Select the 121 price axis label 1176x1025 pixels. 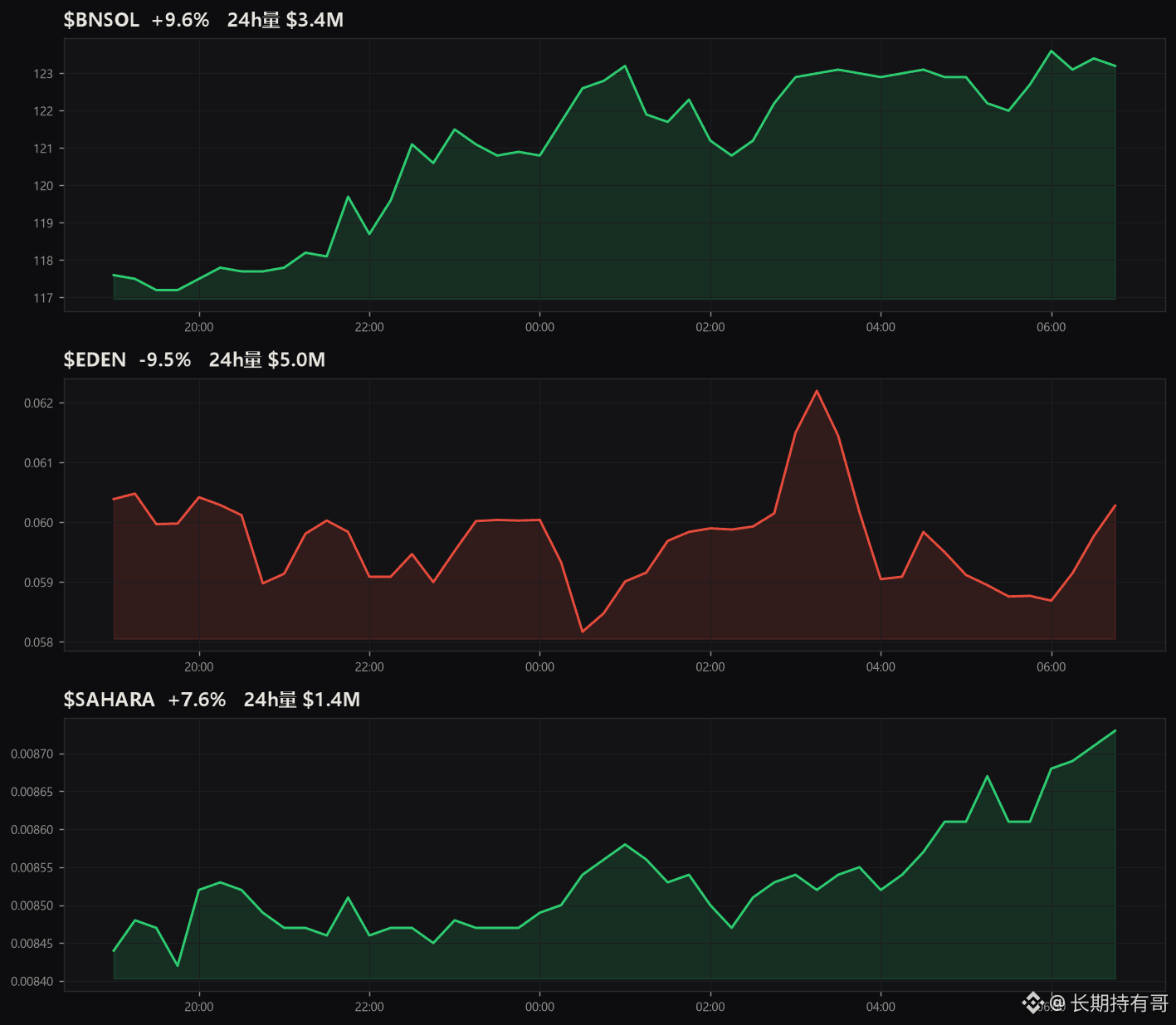pyautogui.click(x=43, y=149)
